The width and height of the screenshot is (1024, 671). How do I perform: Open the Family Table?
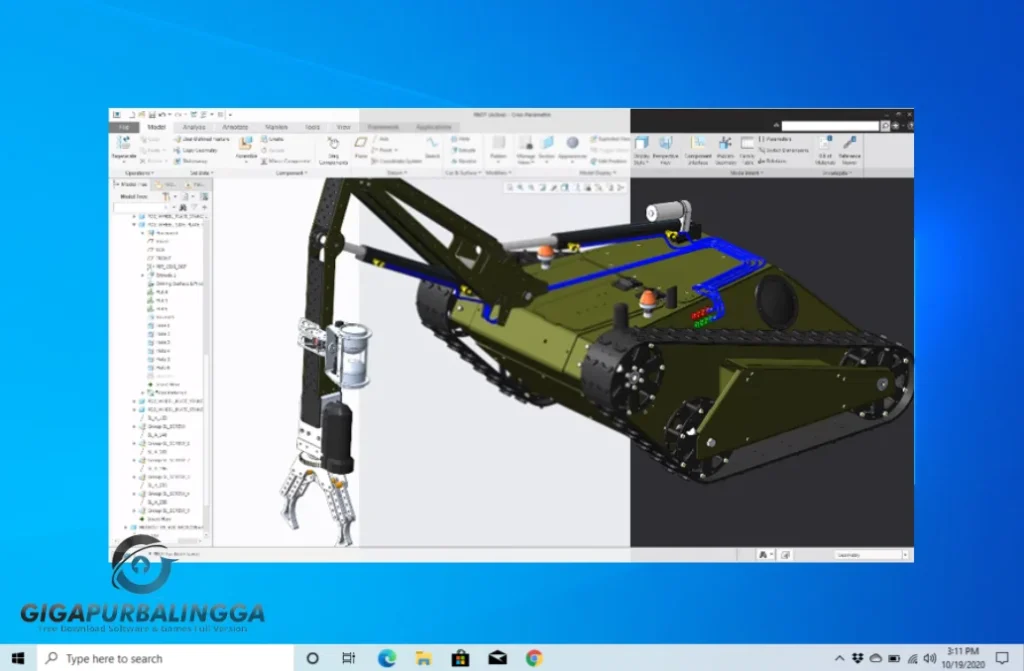[x=747, y=151]
